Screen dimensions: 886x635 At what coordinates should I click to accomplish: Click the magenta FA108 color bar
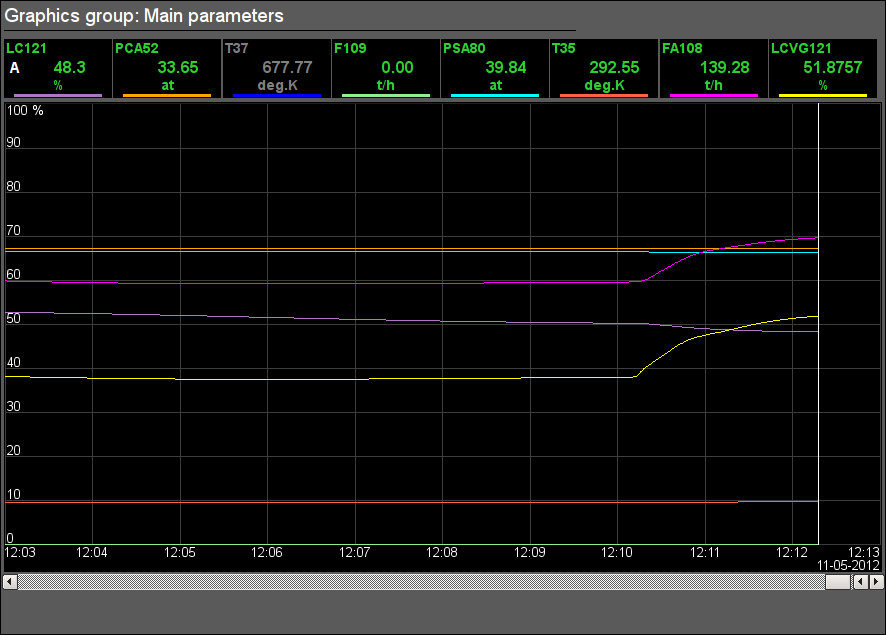pos(714,95)
